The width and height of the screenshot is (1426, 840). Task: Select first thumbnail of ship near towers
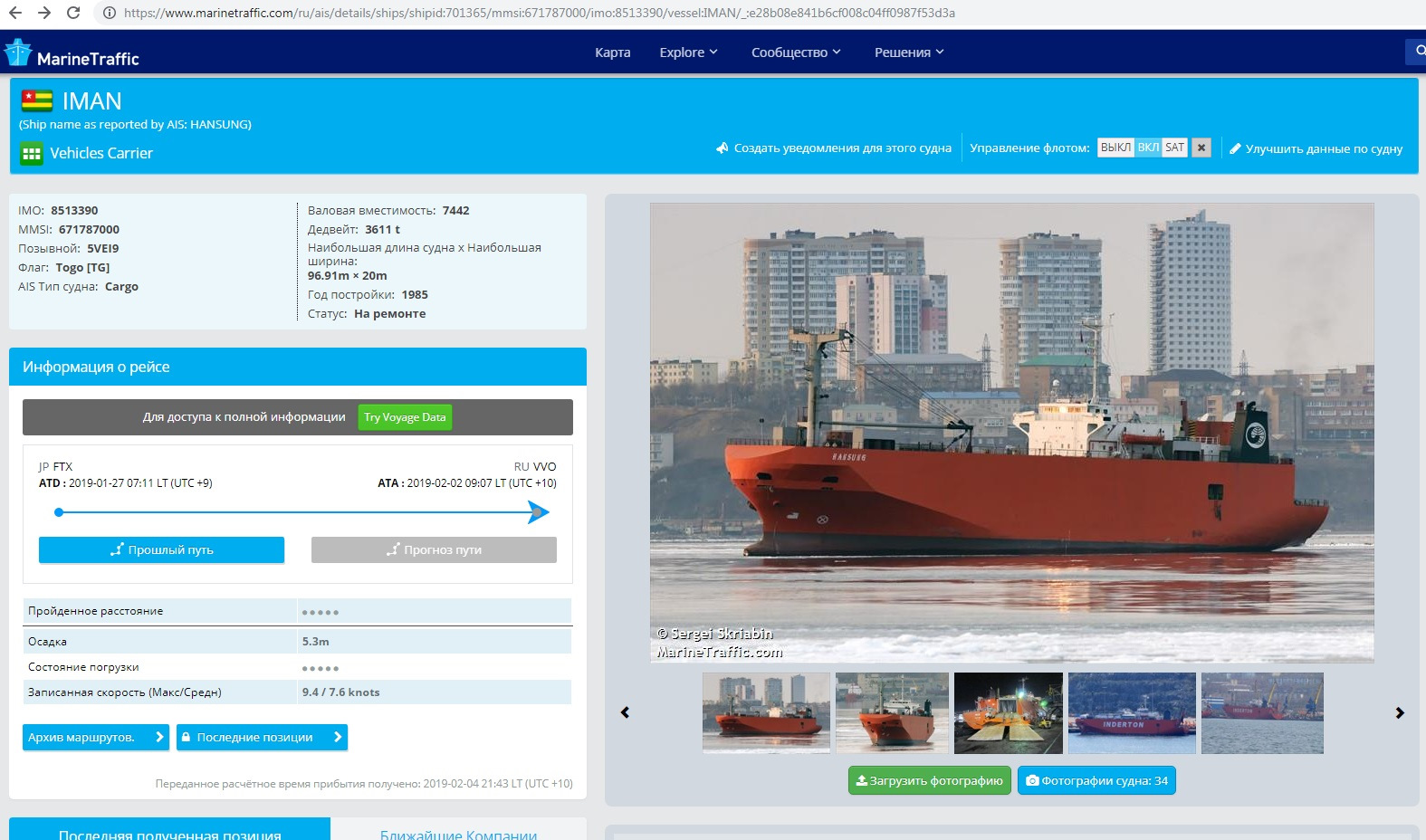tap(766, 713)
